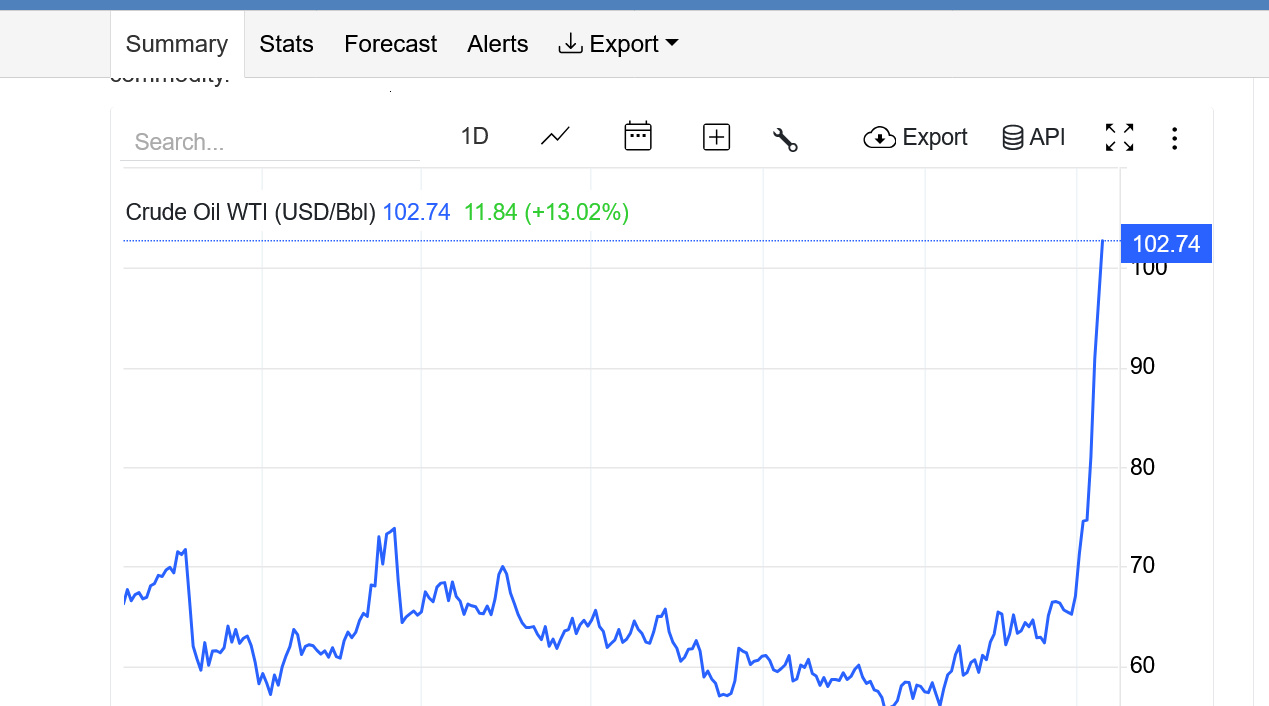Select the 1D timeframe button
This screenshot has width=1269, height=706.
click(x=474, y=136)
